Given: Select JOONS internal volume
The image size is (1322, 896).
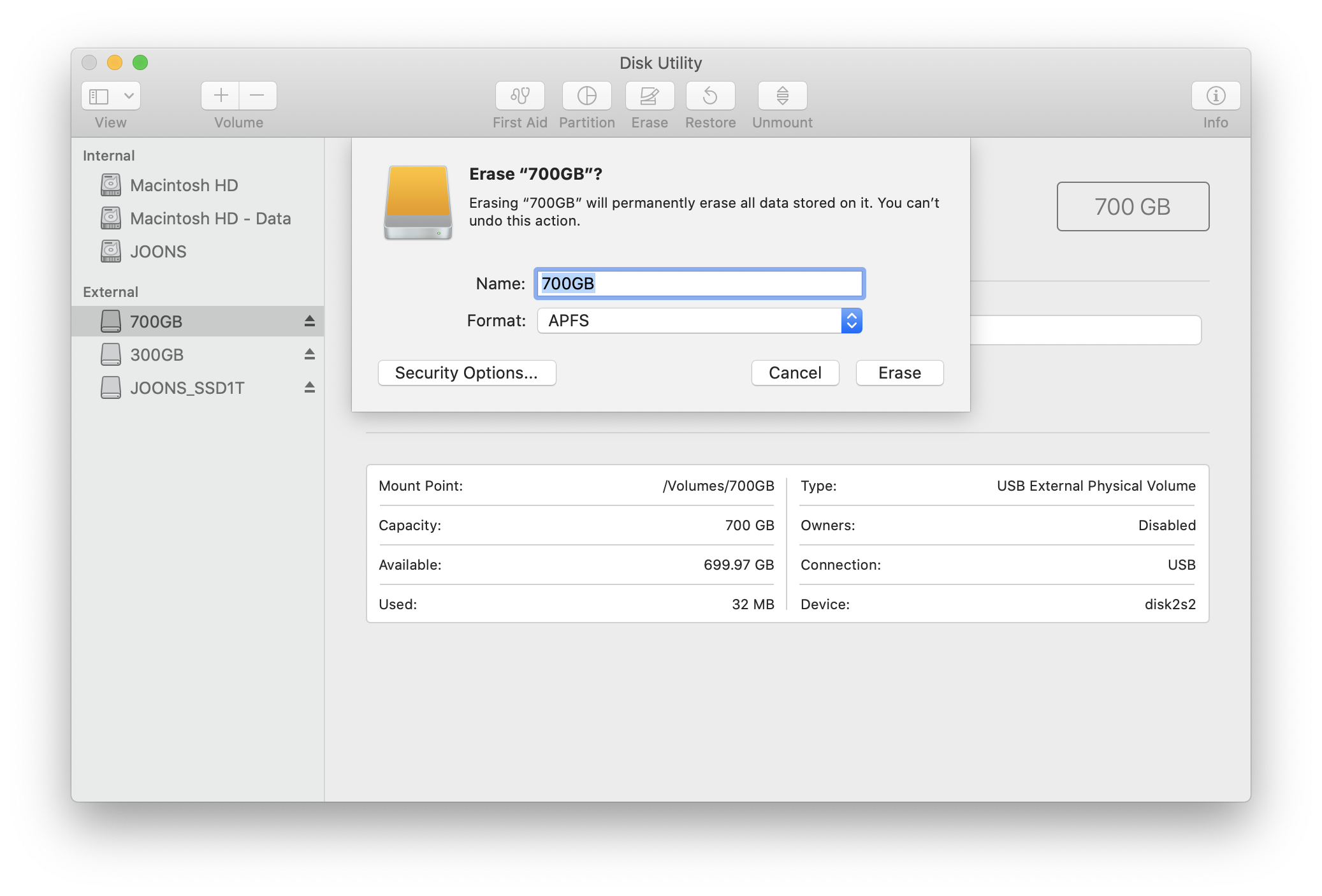Looking at the screenshot, I should 158,252.
